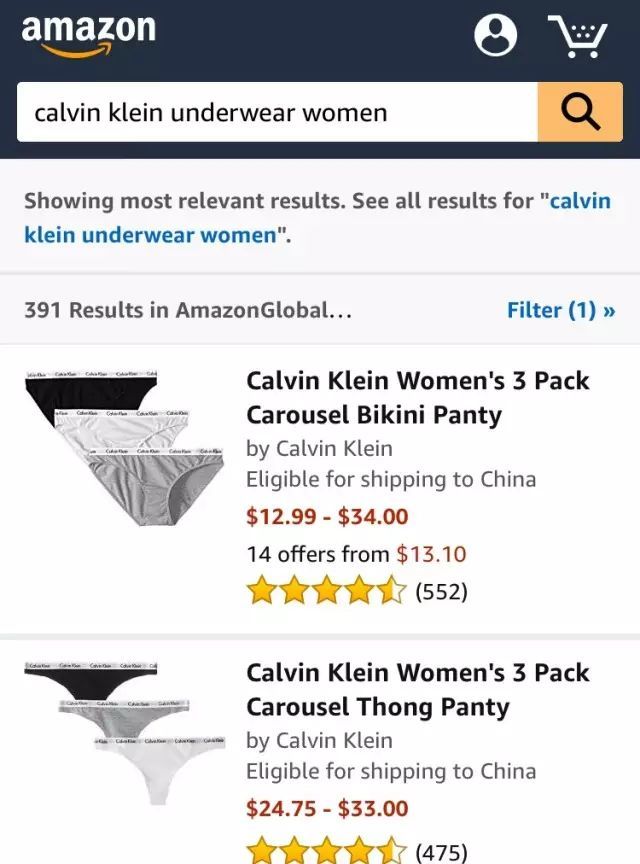Click the orange search magnifier button

point(580,112)
